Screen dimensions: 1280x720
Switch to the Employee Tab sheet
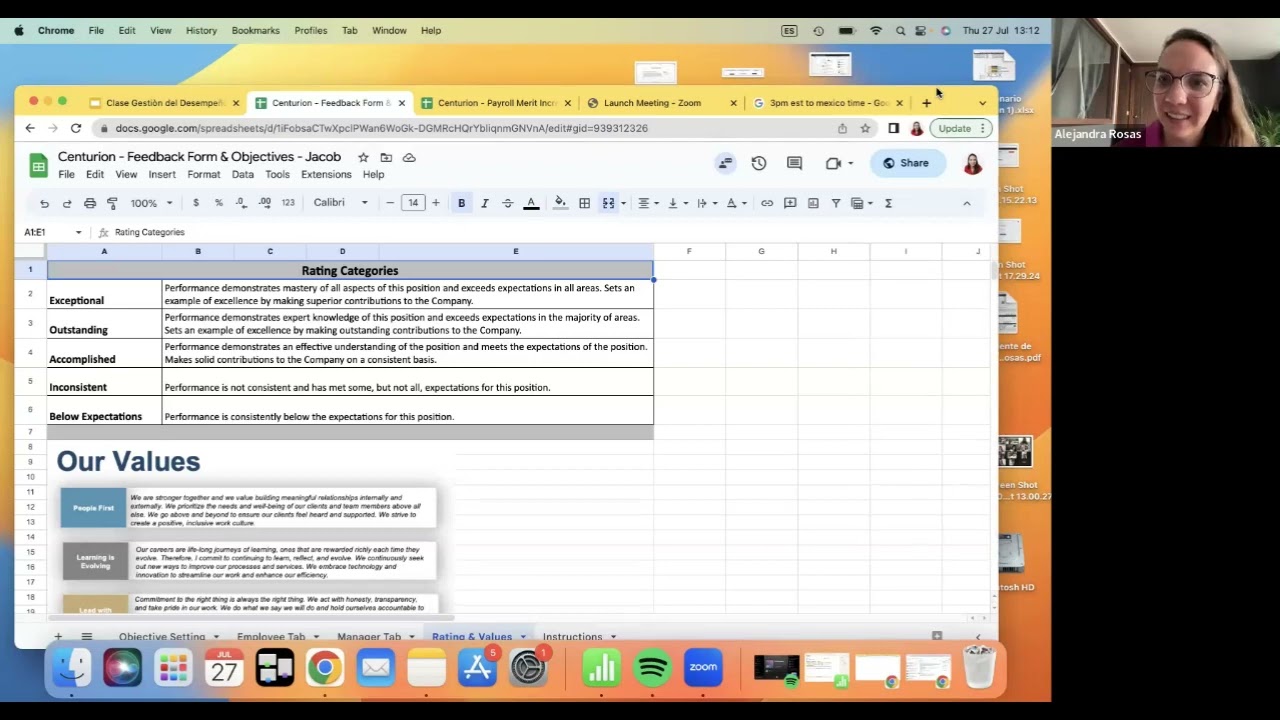pyautogui.click(x=271, y=637)
